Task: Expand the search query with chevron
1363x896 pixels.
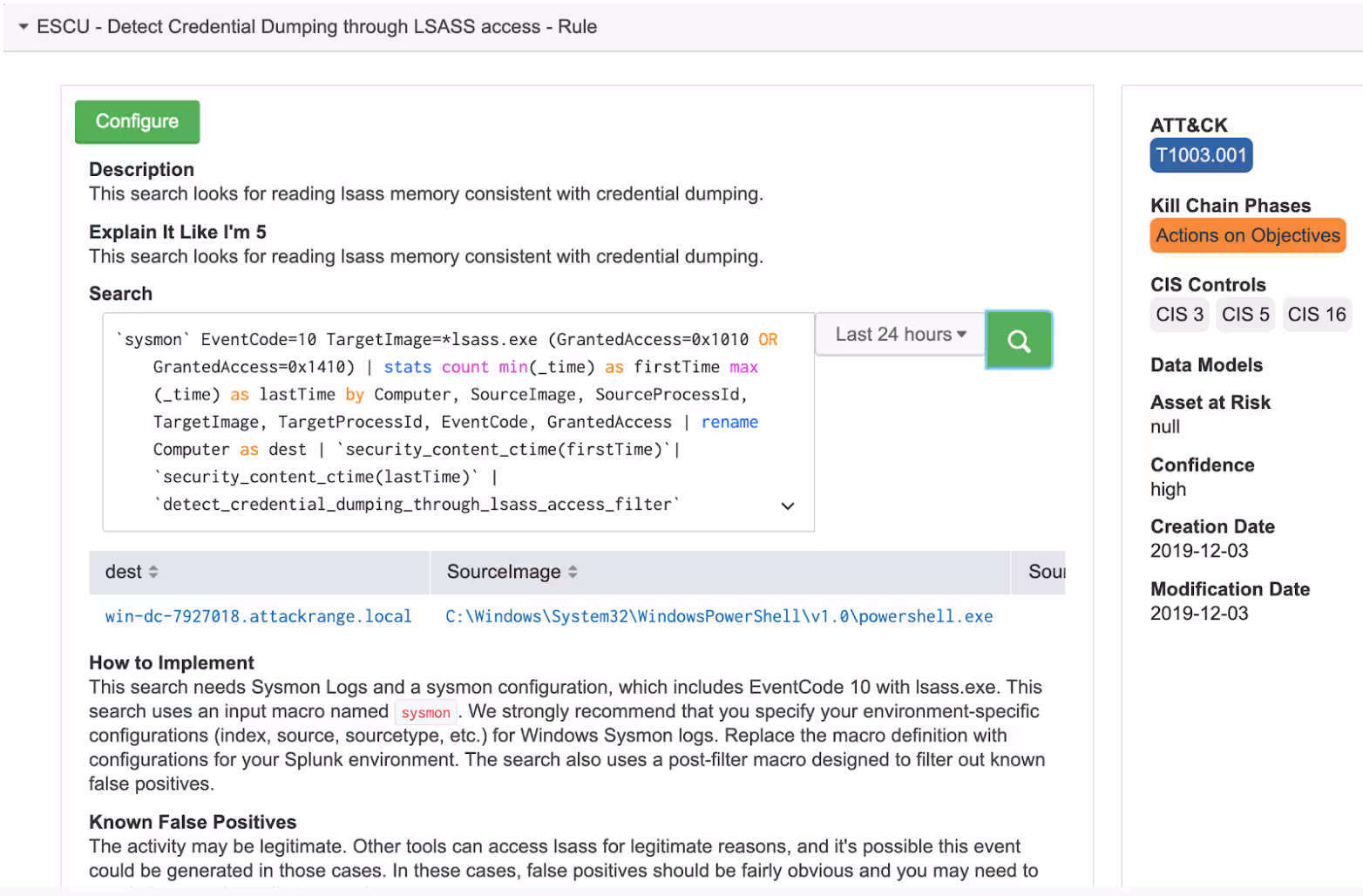Action: coord(787,506)
